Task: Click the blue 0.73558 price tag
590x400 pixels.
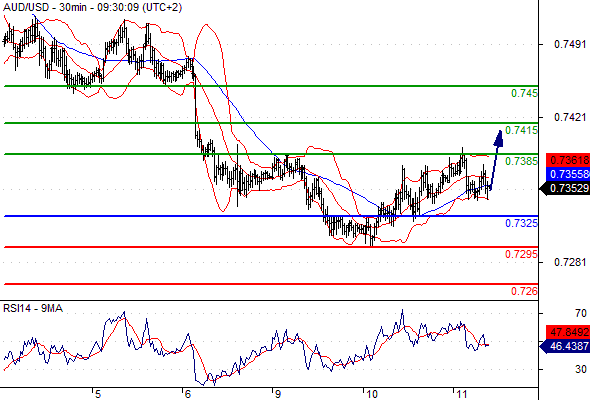Action: tap(568, 174)
